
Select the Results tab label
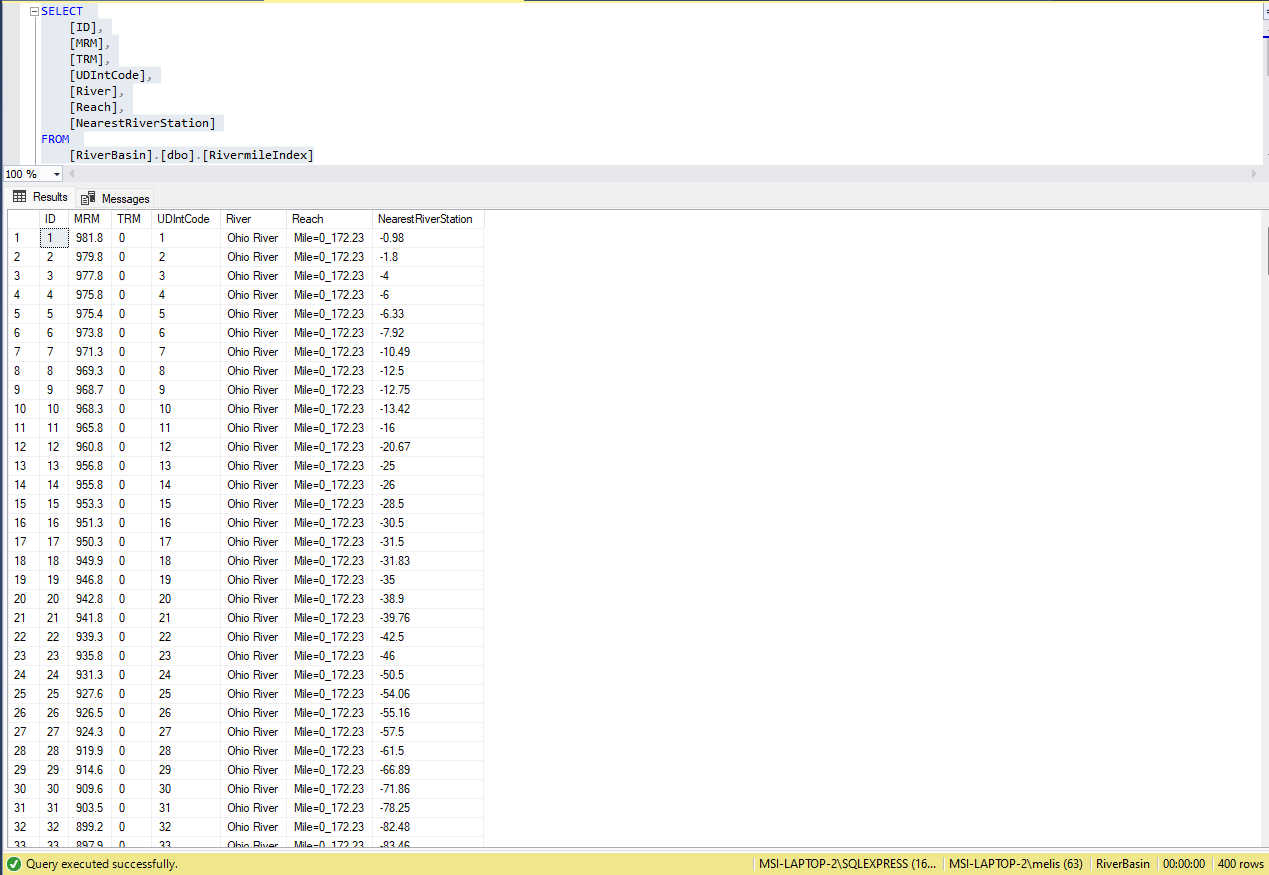pyautogui.click(x=50, y=197)
